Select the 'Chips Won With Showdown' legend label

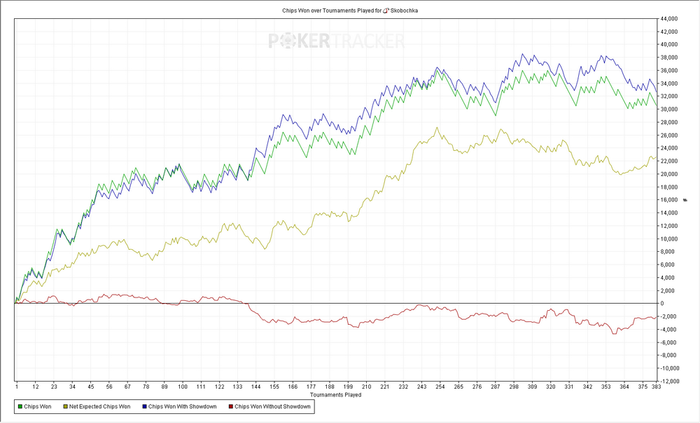click(182, 406)
